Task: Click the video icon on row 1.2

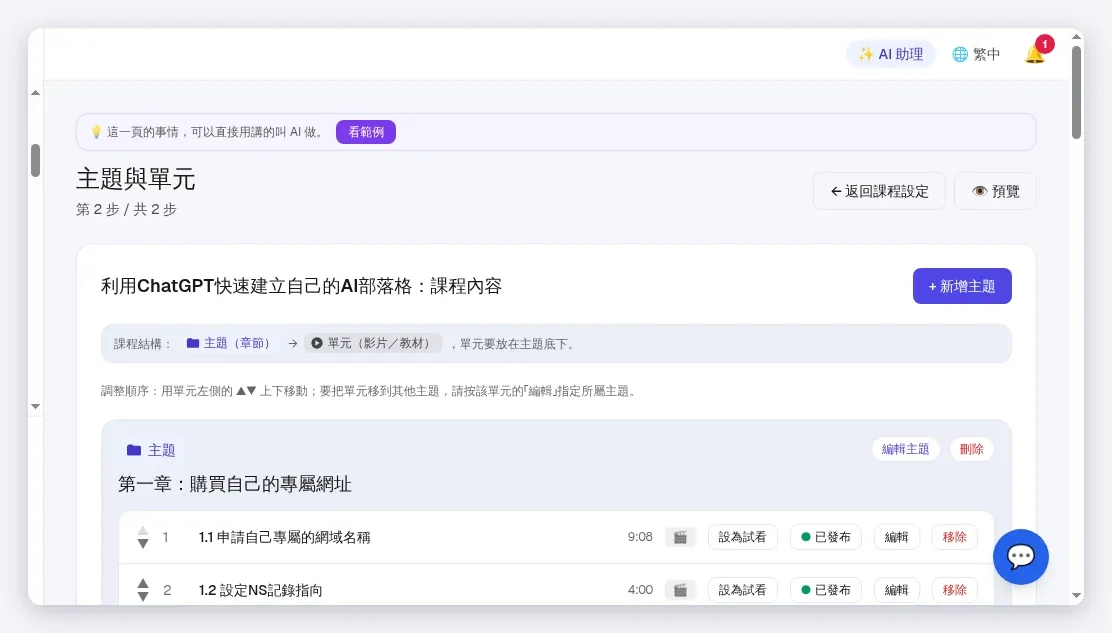Action: pos(680,590)
